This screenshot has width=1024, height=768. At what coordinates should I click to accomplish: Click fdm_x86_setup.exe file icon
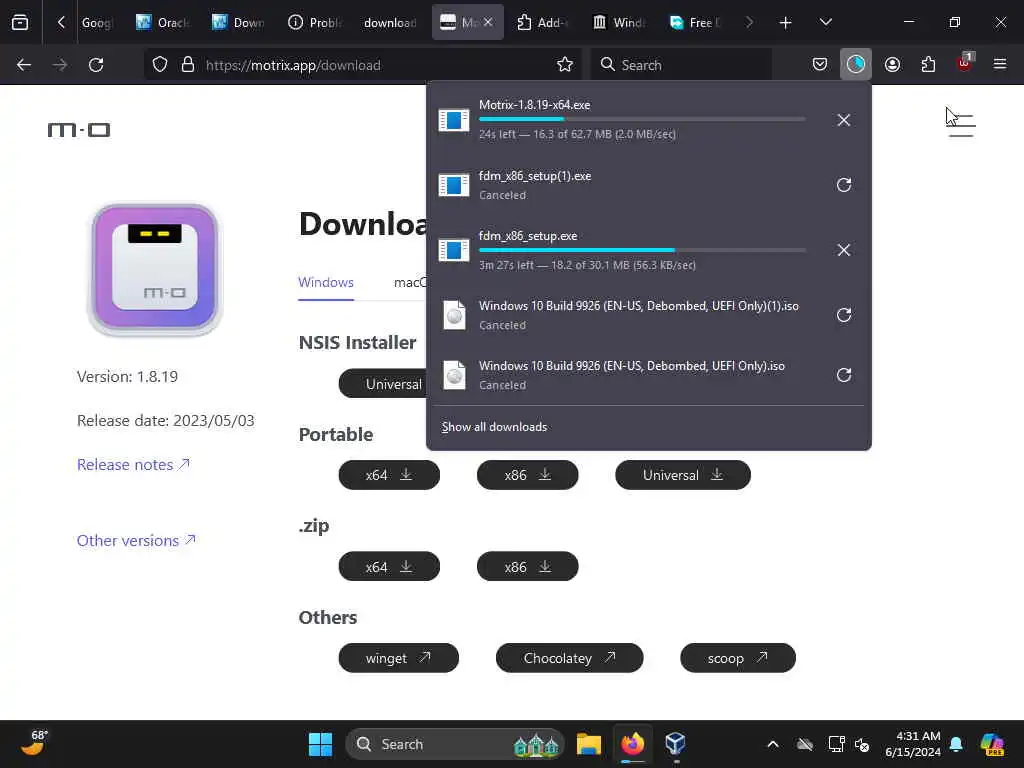[x=454, y=250]
